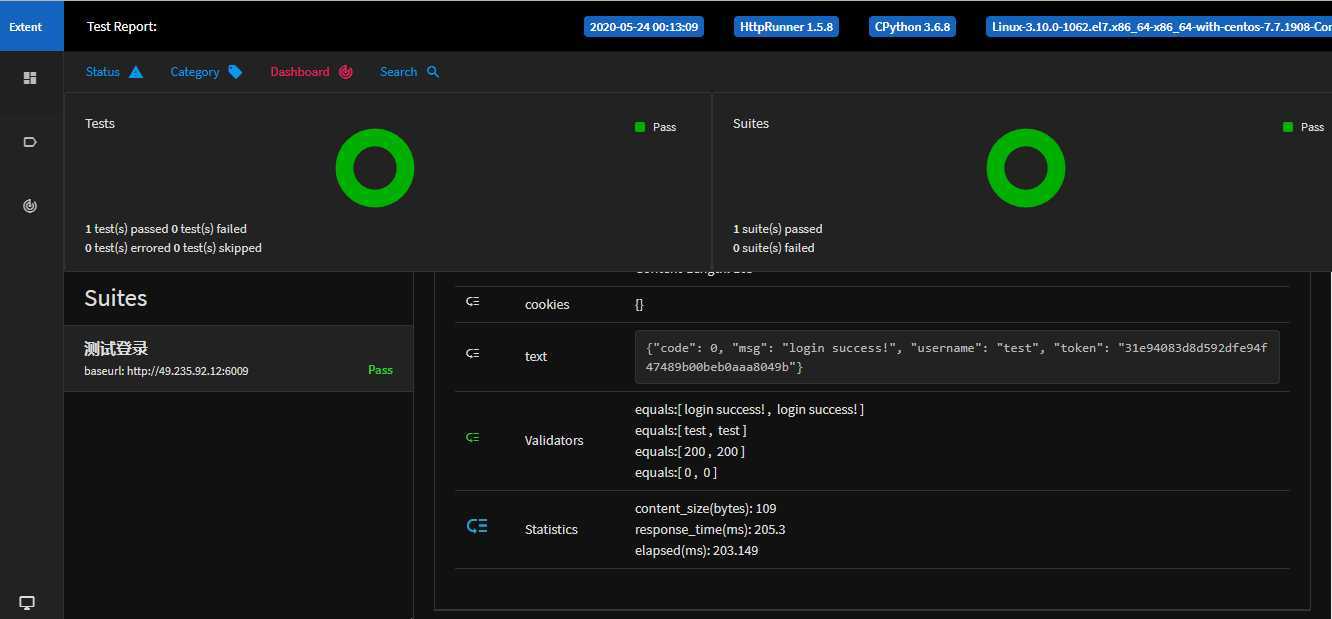Toggle the Pass legend of Tests chart

pyautogui.click(x=656, y=127)
